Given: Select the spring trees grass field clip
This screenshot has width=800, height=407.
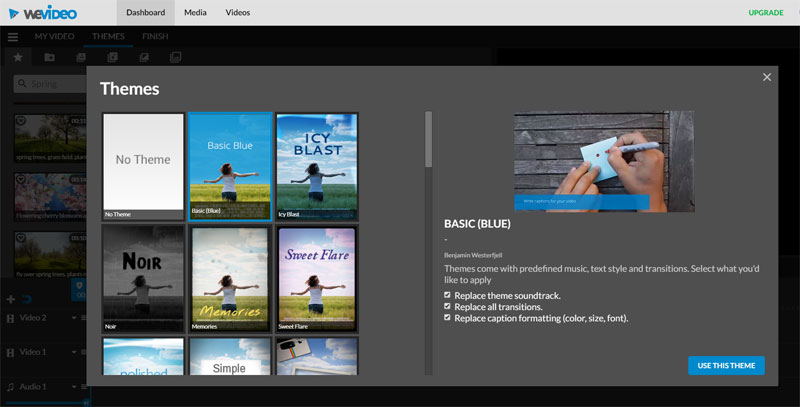Looking at the screenshot, I should (x=50, y=138).
